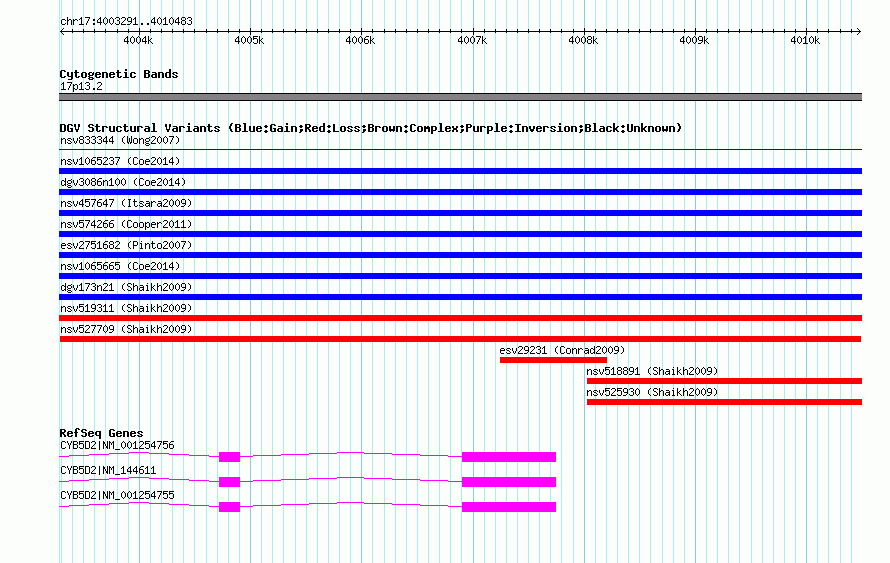Image resolution: width=890 pixels, height=563 pixels.
Task: Open variant dgv173n21 (Shaikh2009) label
Action: [126, 287]
